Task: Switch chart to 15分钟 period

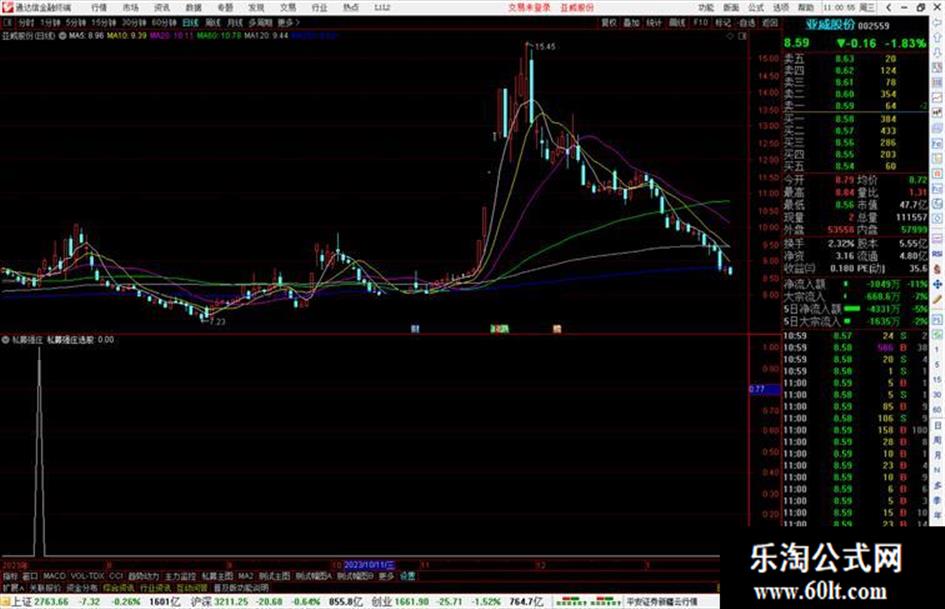Action: pos(104,22)
